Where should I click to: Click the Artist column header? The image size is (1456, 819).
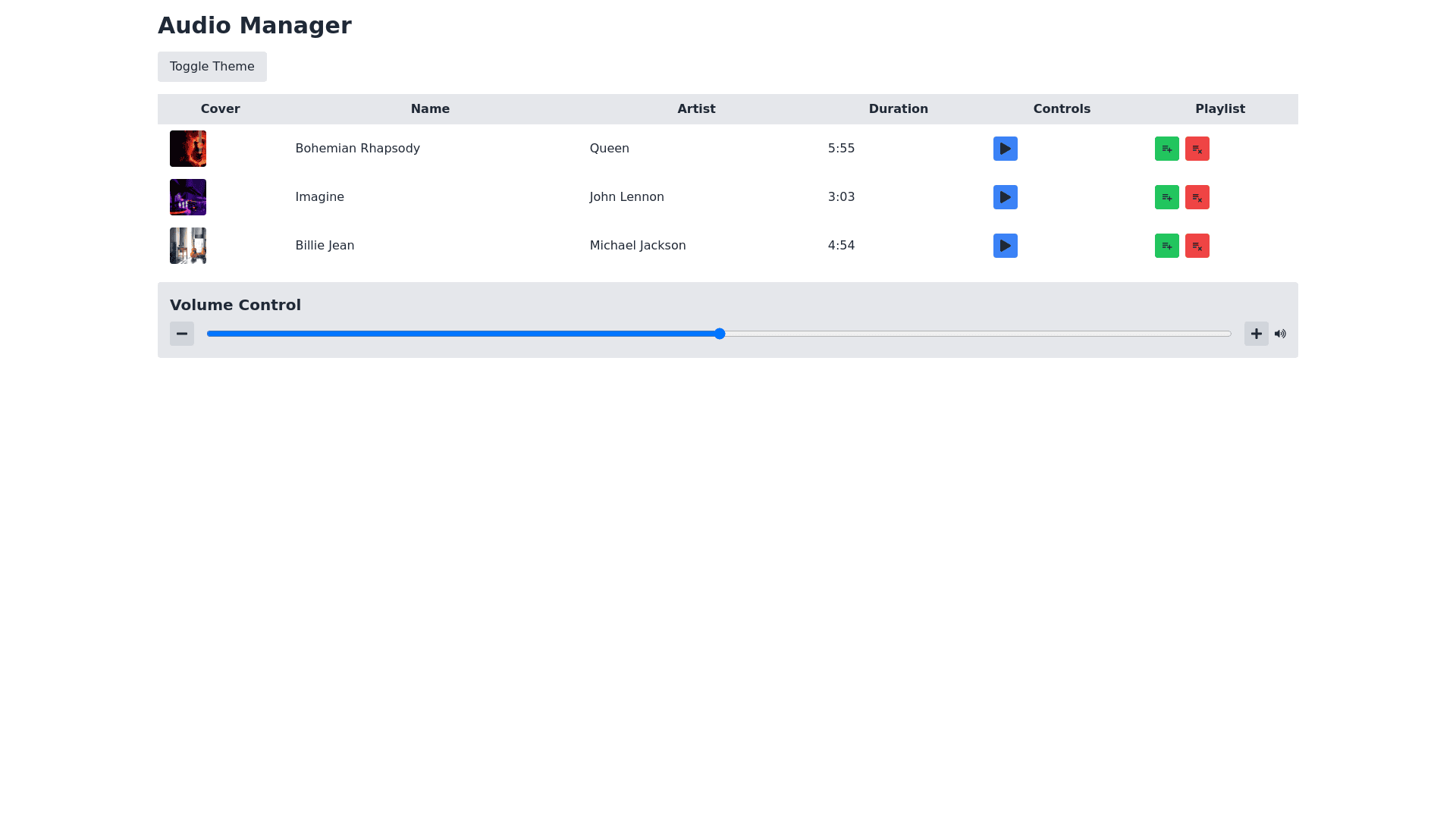pyautogui.click(x=696, y=109)
